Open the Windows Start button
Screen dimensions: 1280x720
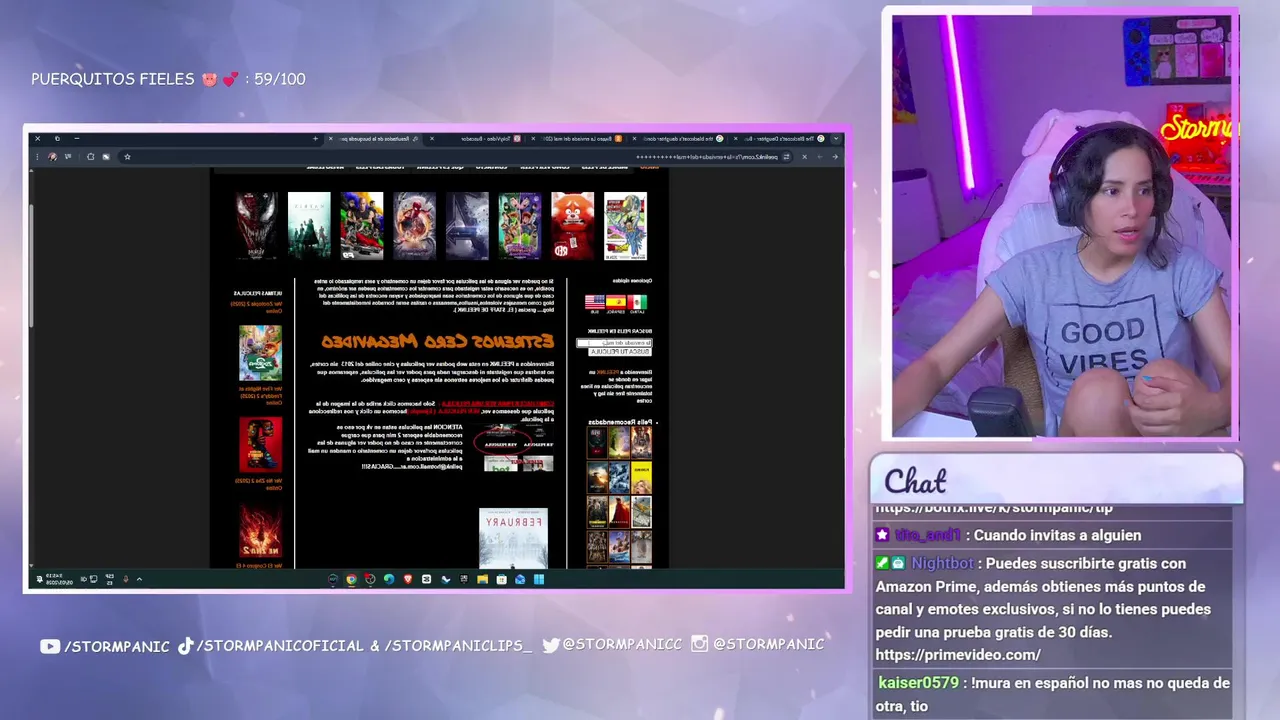click(x=538, y=579)
